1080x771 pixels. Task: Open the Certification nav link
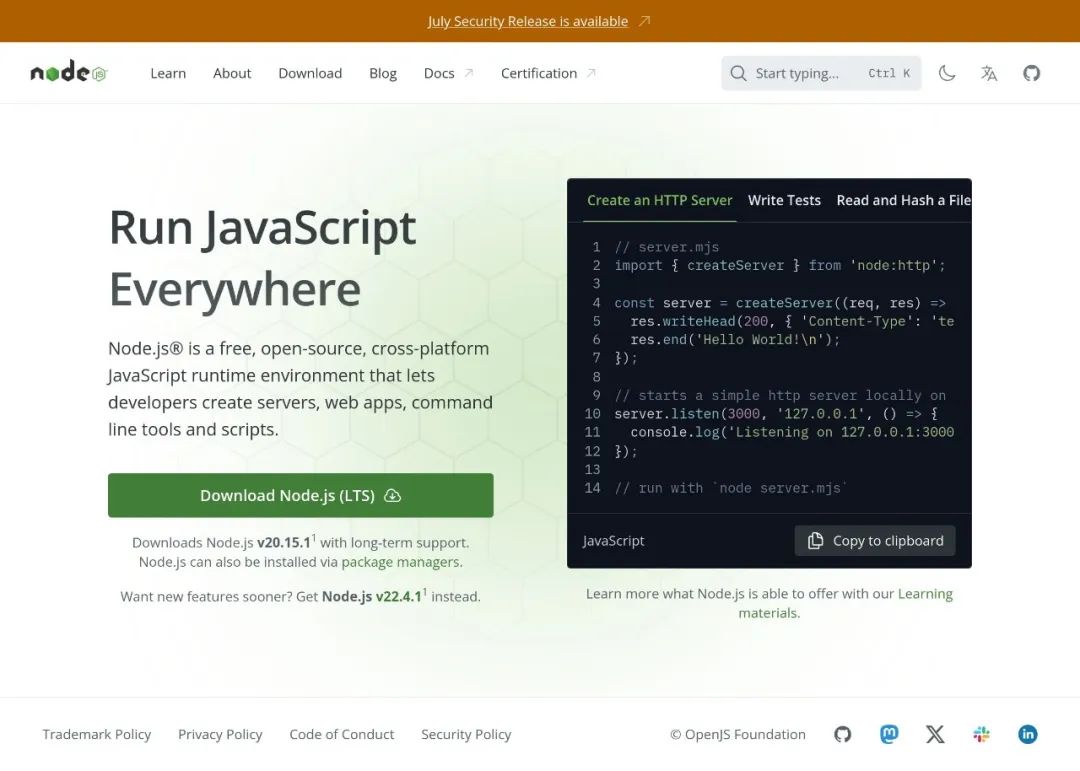pos(548,73)
